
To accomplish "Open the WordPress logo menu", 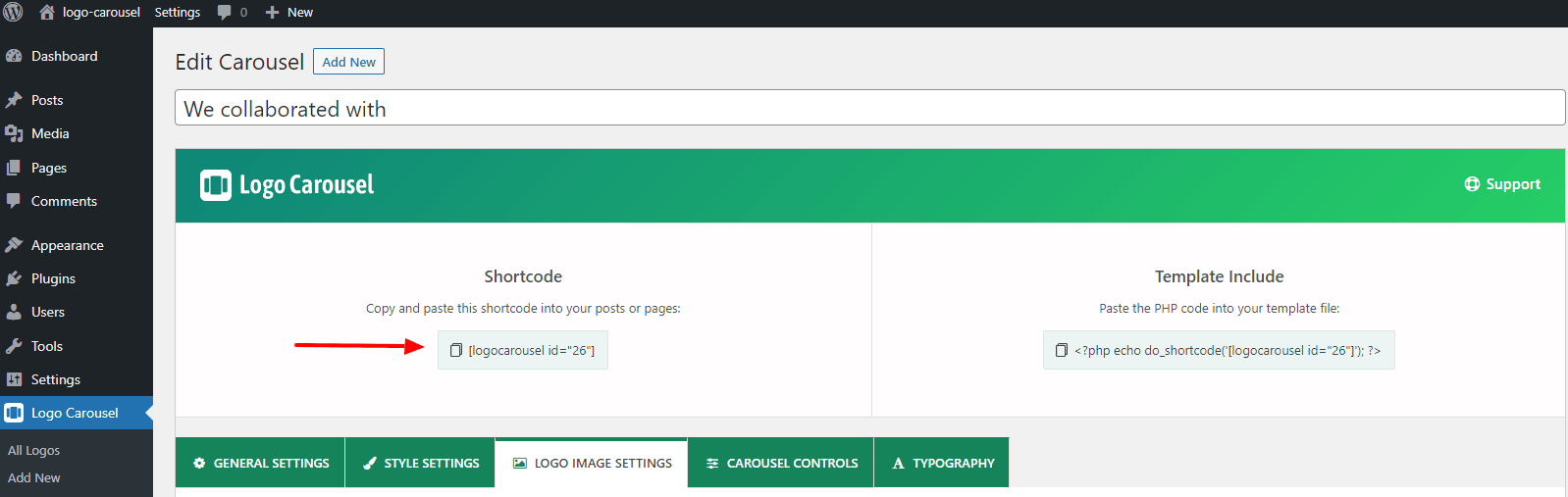I will (x=13, y=12).
